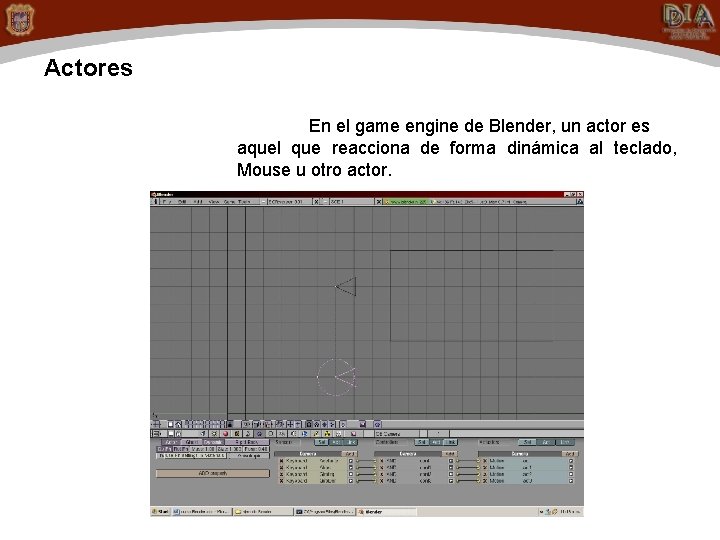Toggle the Anisotropic button
Screen dimensions: 720x540
point(248,456)
